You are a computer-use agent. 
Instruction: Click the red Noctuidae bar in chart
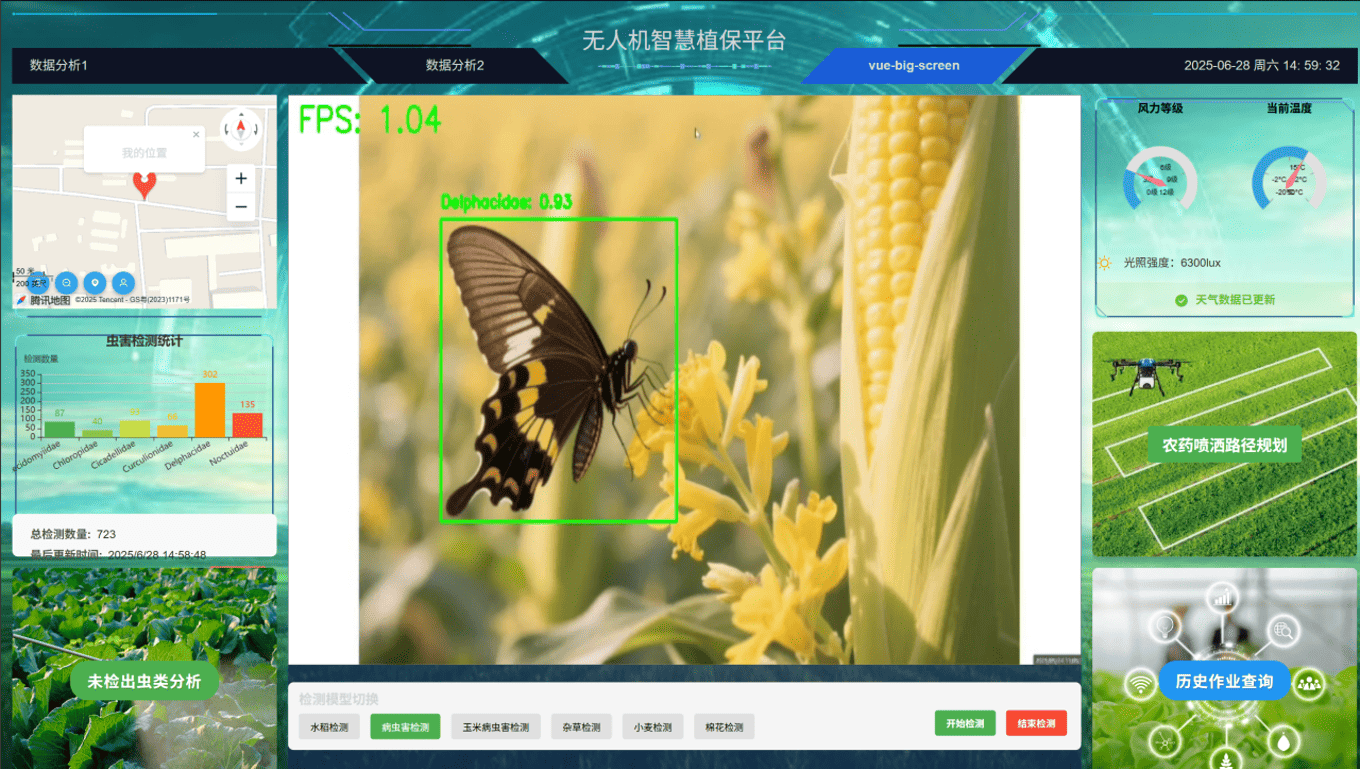[247, 425]
